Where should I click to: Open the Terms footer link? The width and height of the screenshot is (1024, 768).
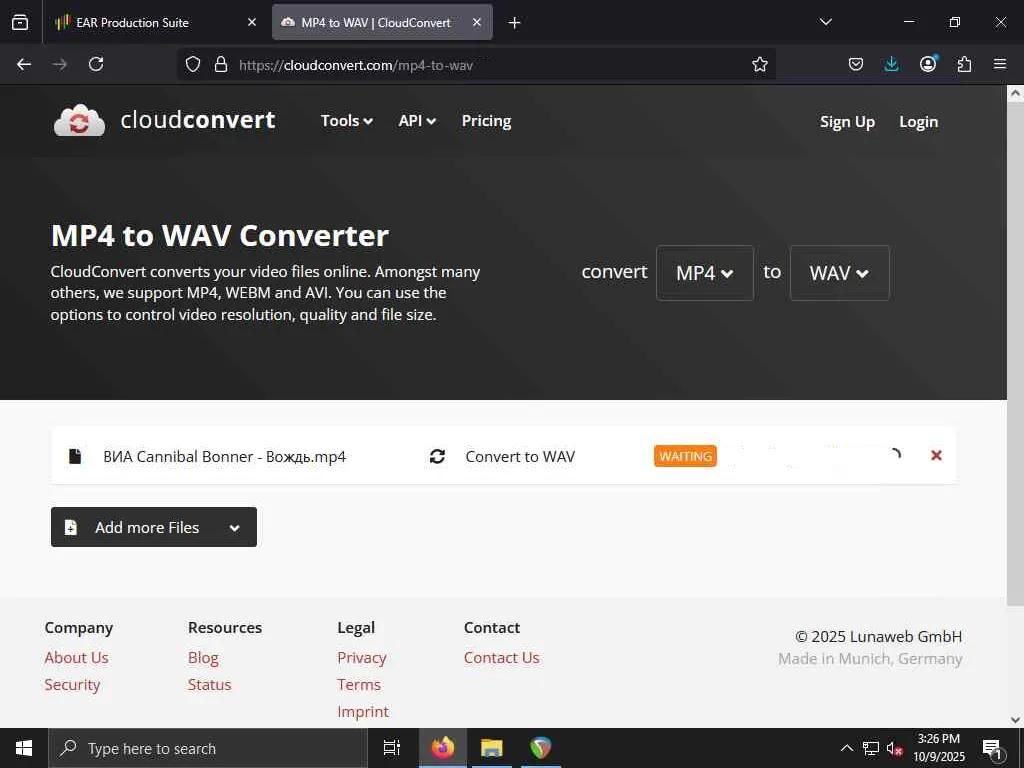coord(359,684)
